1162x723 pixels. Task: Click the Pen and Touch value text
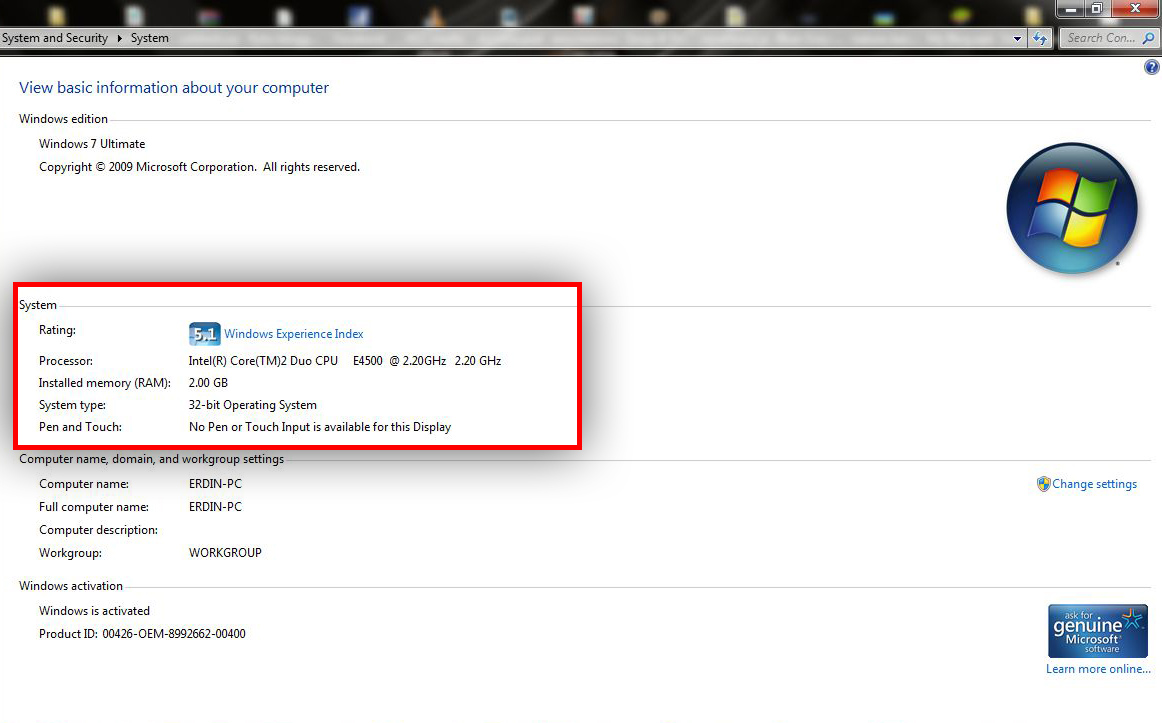click(319, 427)
